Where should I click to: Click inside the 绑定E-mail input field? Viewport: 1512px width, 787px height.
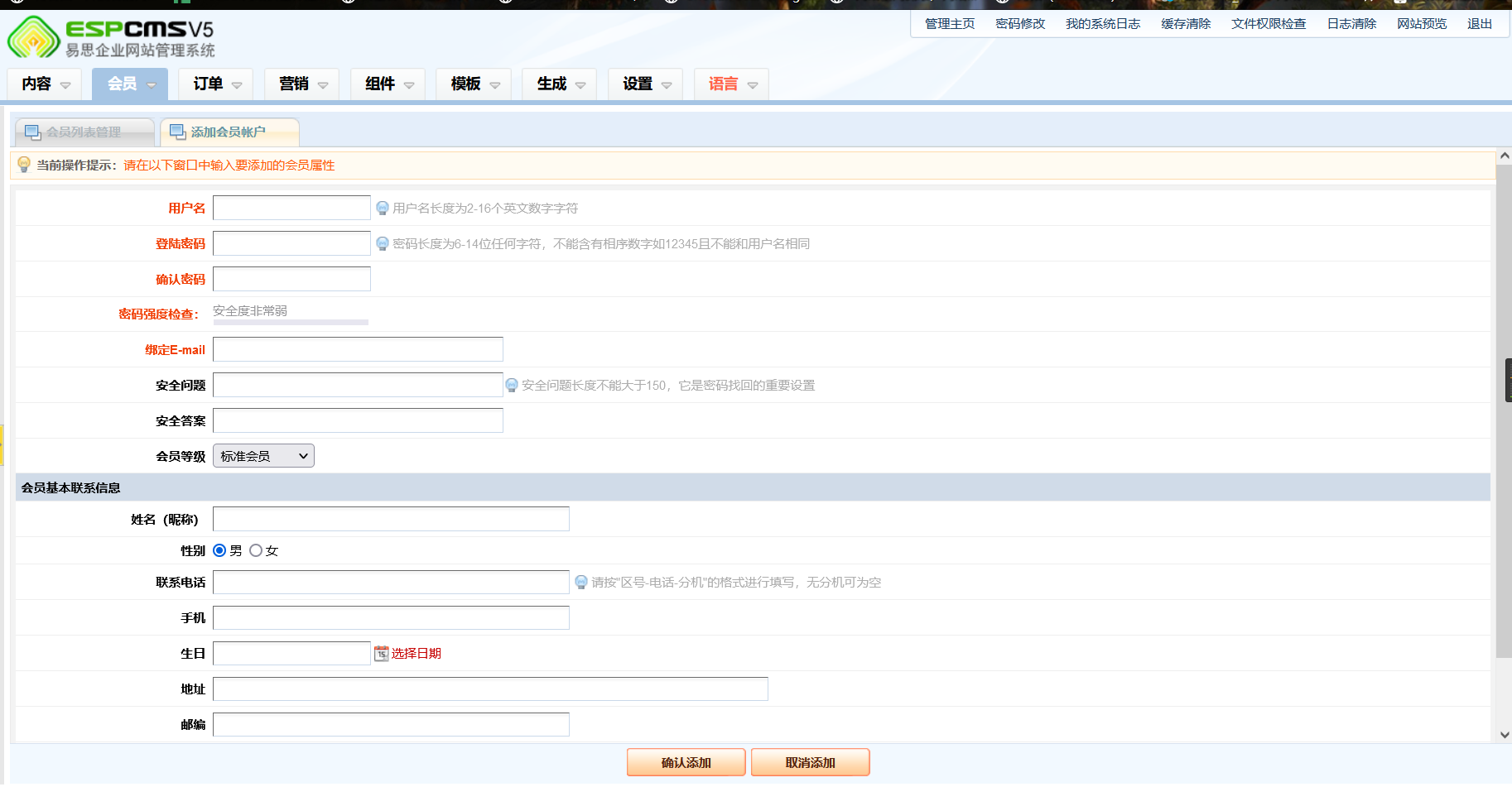click(357, 348)
